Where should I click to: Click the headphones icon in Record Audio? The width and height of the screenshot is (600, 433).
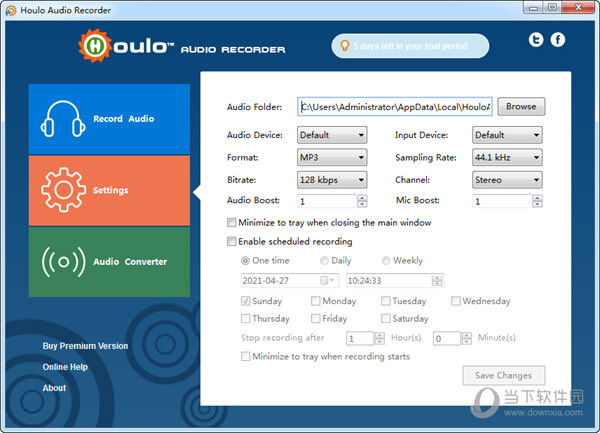[63, 119]
